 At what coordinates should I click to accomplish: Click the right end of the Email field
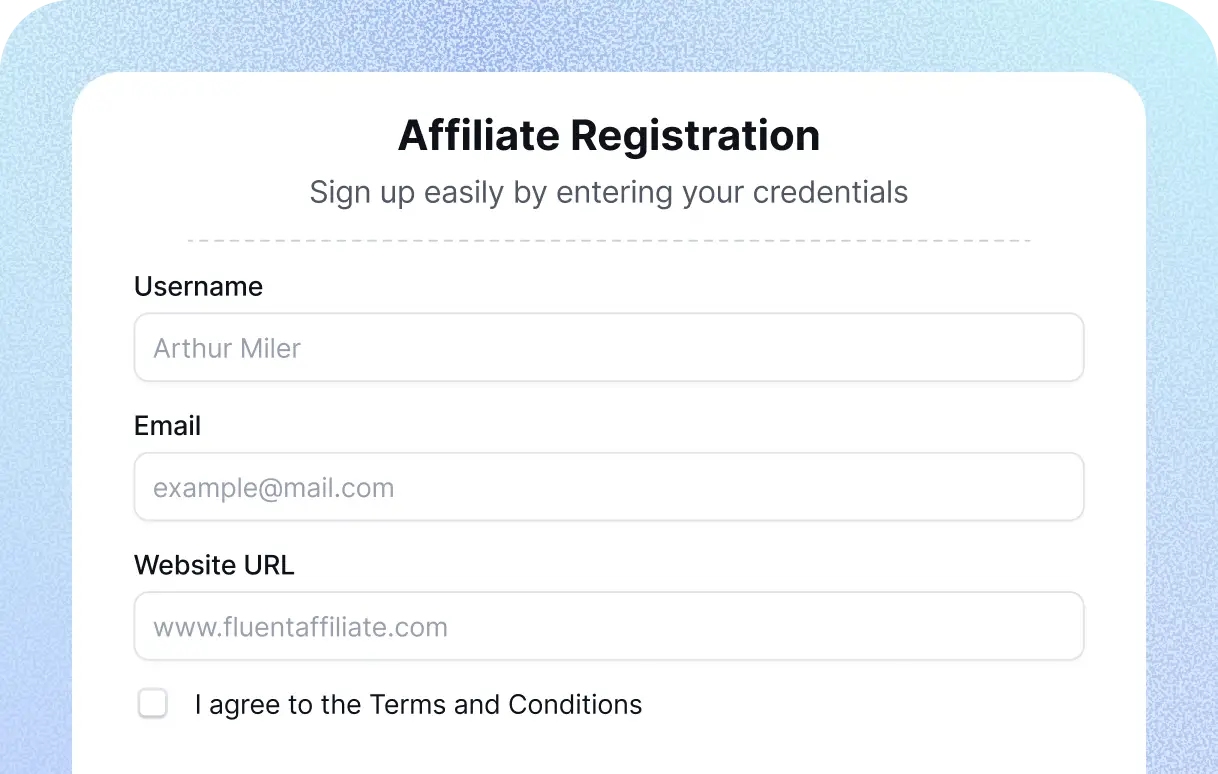[x=1060, y=488]
